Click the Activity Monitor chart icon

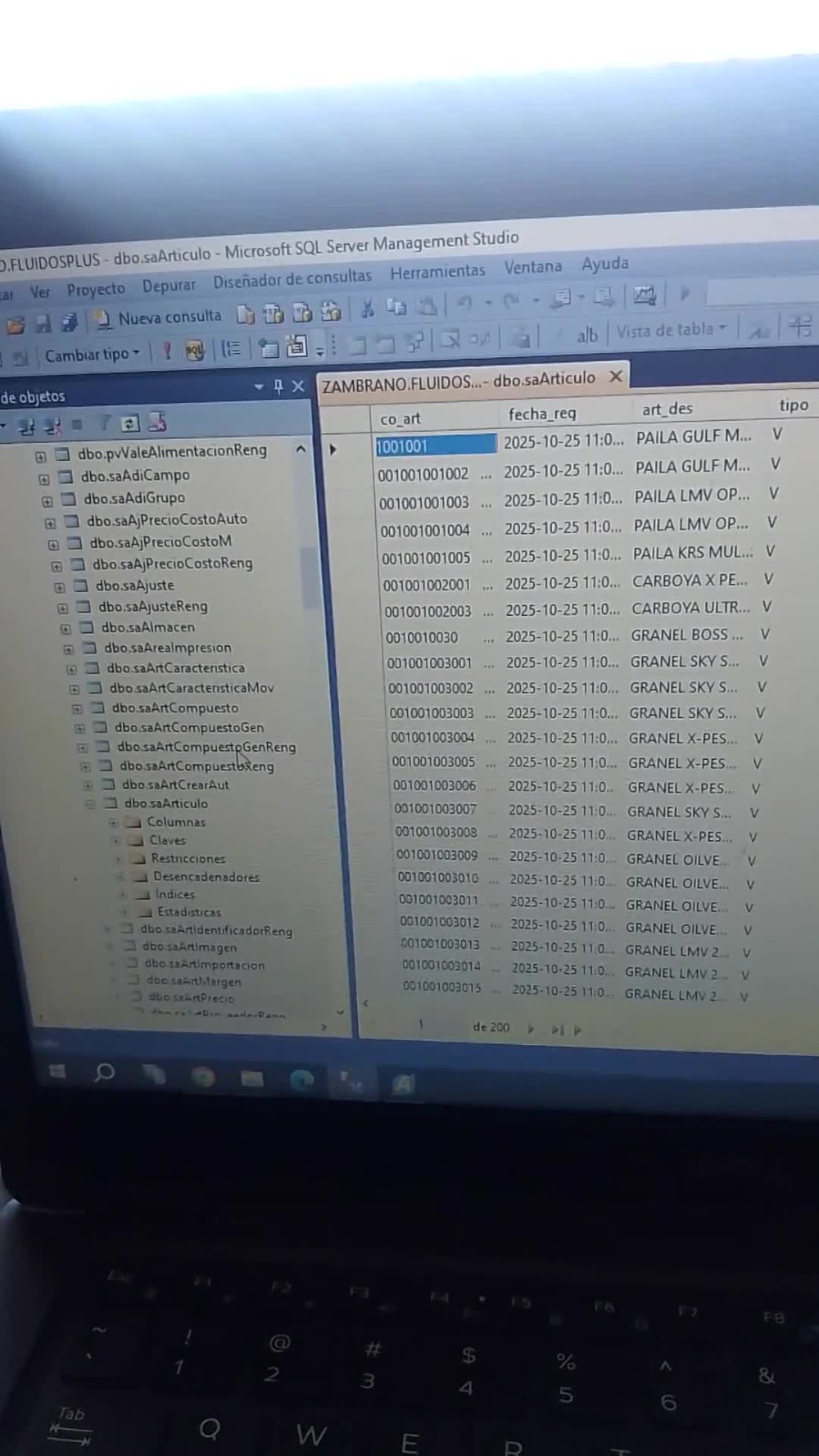click(644, 295)
